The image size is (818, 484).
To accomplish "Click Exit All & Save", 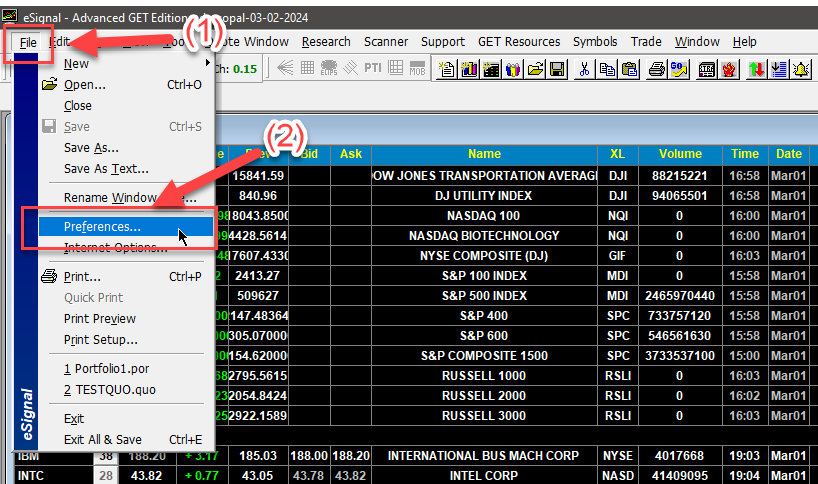I will [x=103, y=439].
